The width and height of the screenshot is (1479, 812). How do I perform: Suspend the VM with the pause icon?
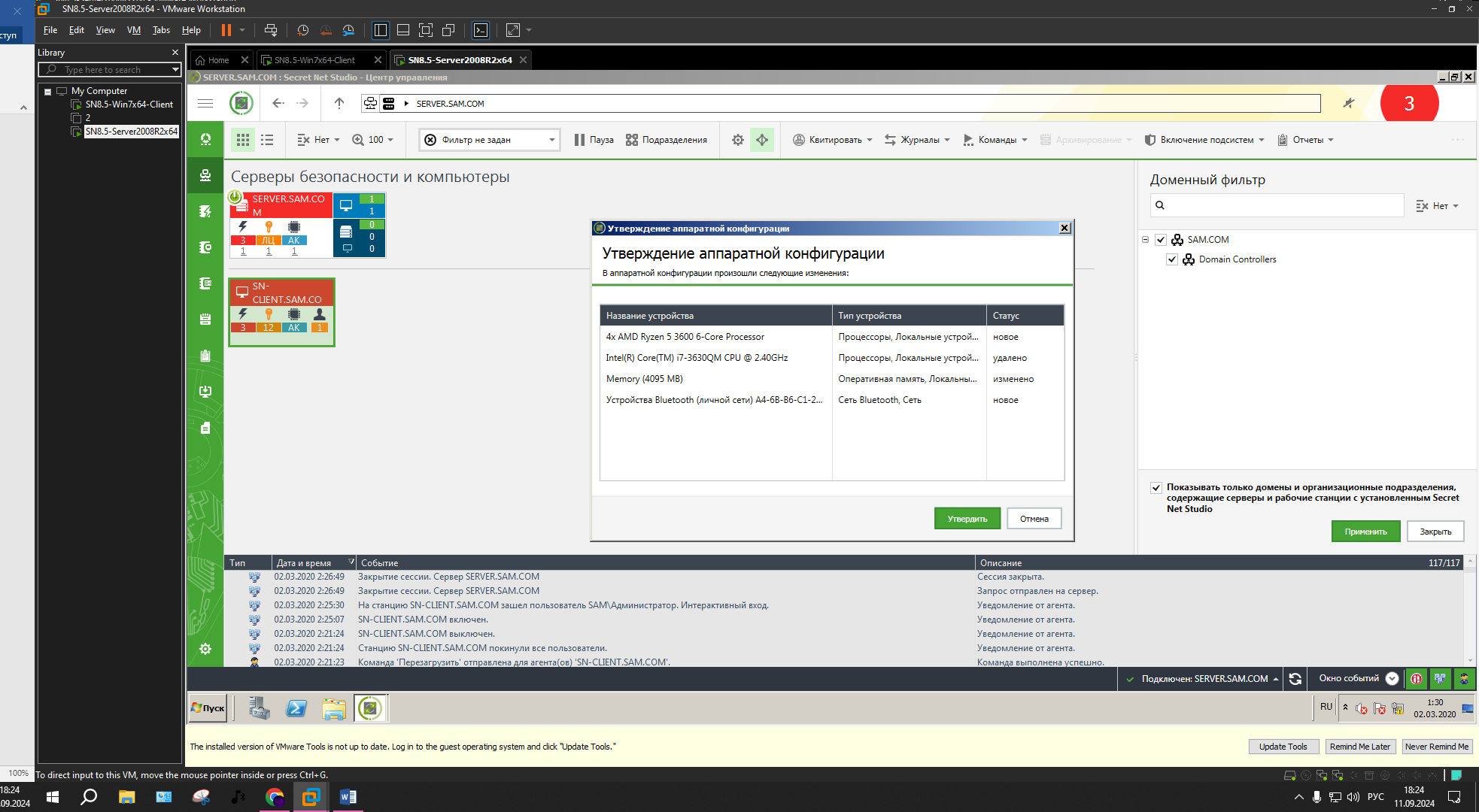click(226, 30)
